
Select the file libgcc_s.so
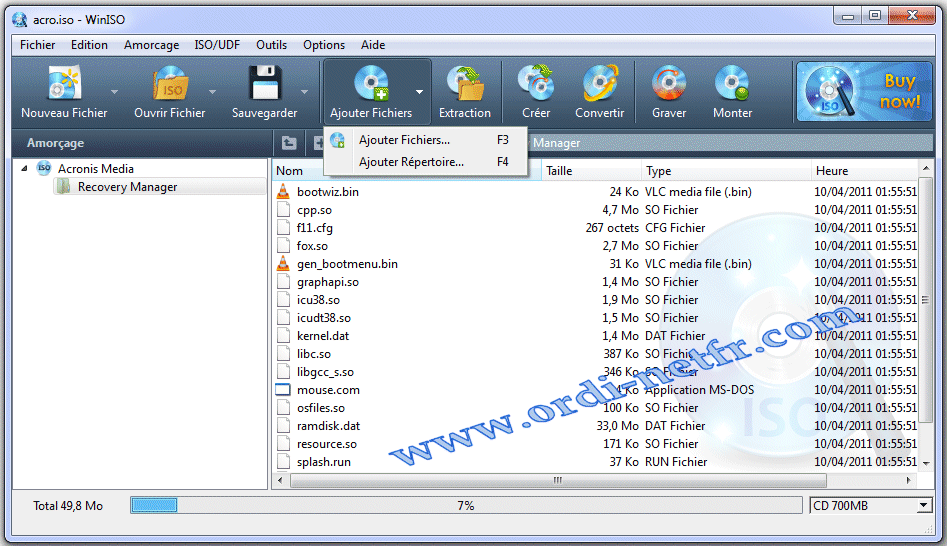click(326, 371)
